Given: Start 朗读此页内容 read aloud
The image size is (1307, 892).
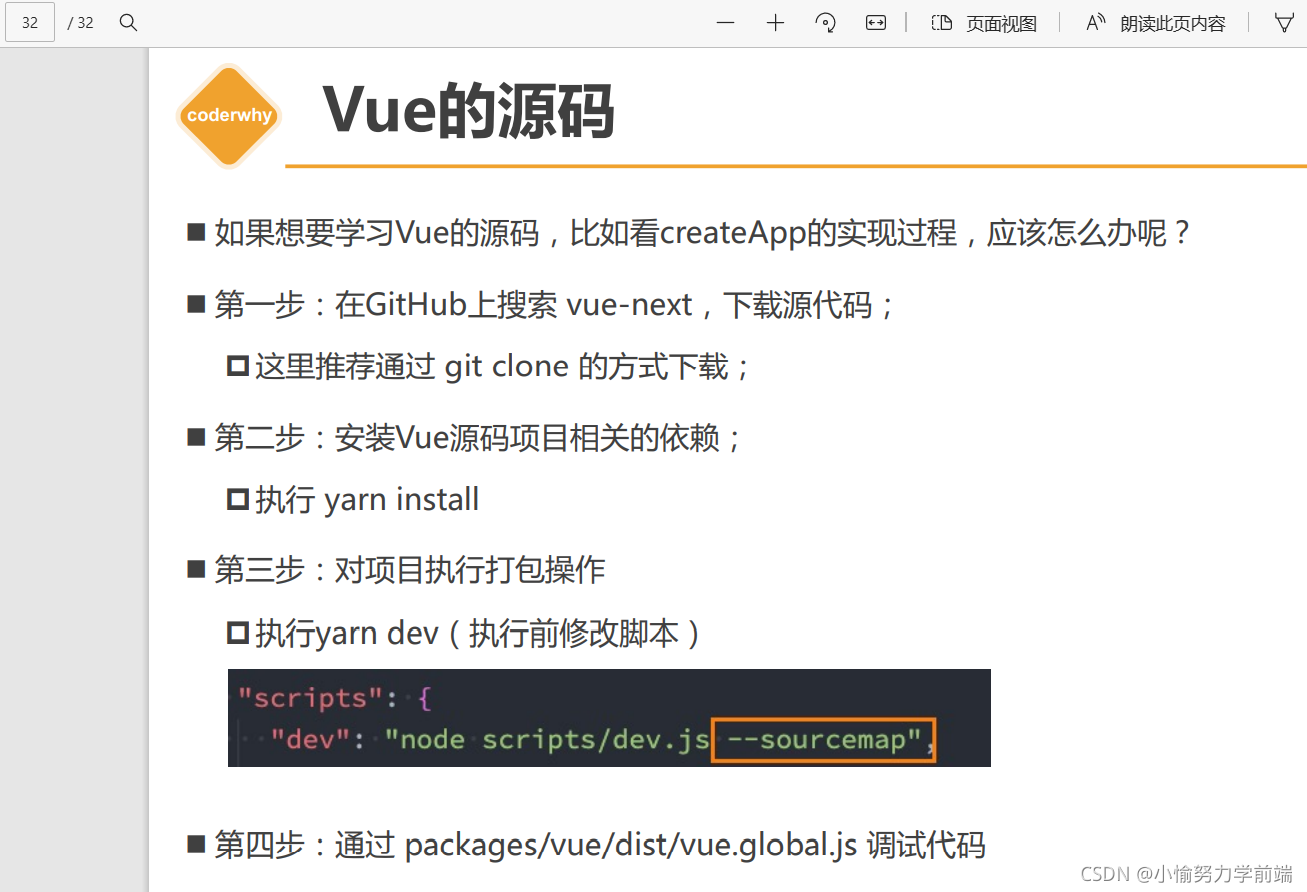Looking at the screenshot, I should click(1172, 23).
